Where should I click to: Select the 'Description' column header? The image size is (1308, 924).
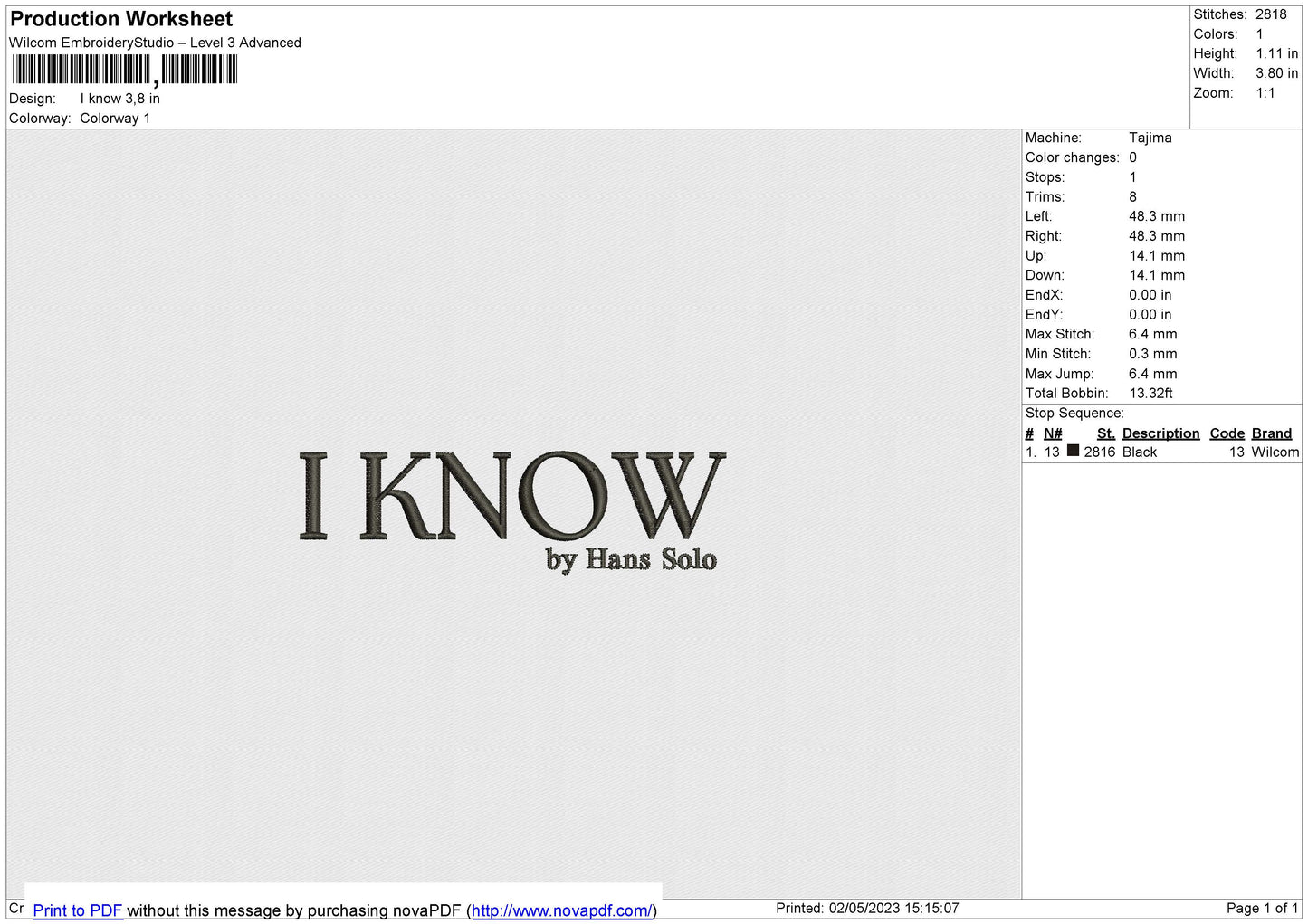coord(1160,433)
